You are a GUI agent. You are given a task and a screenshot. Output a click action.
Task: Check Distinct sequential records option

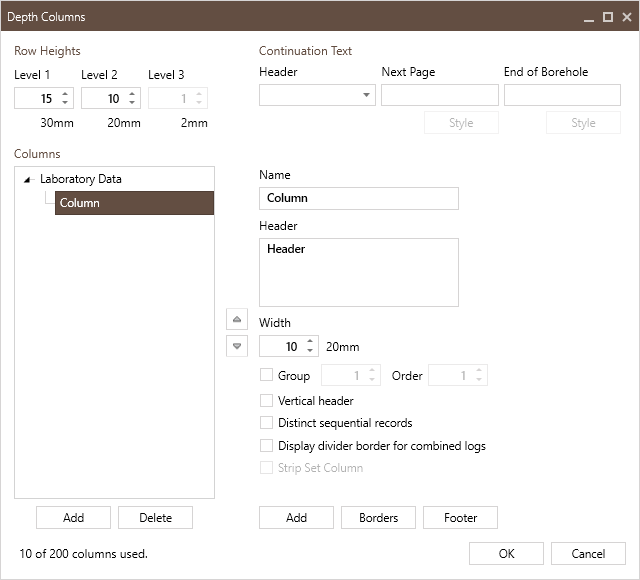point(266,423)
